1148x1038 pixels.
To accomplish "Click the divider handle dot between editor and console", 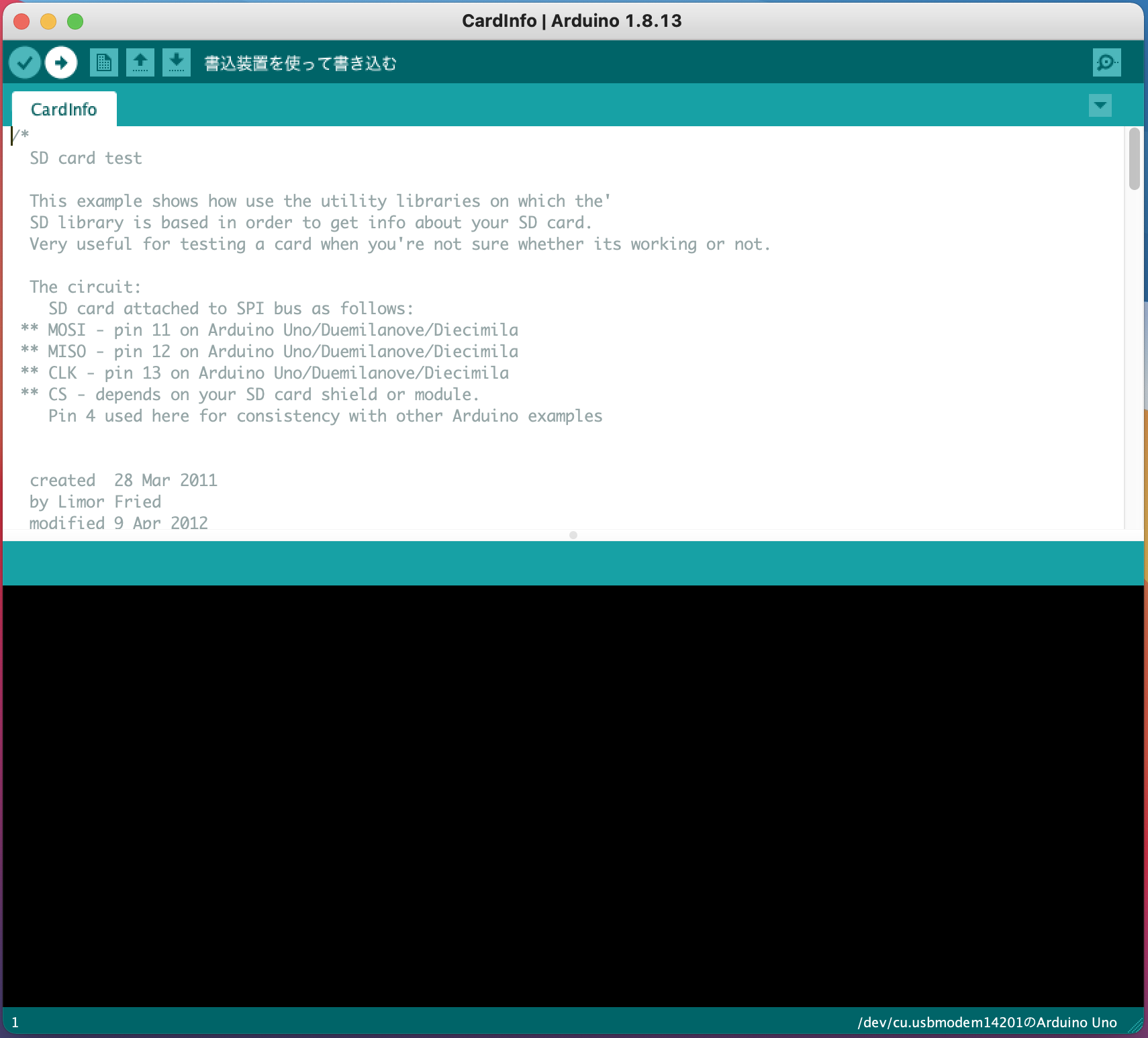I will [573, 535].
